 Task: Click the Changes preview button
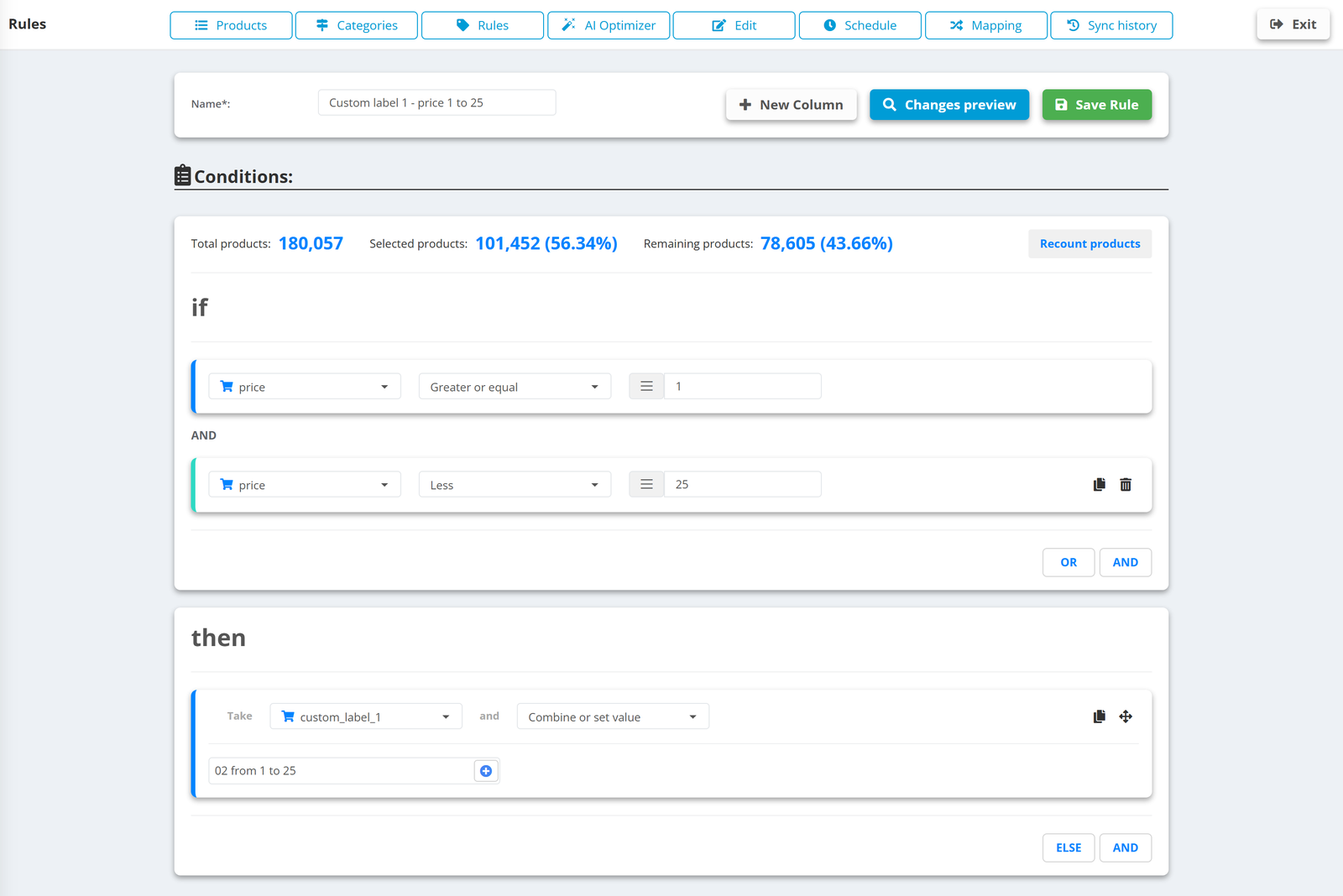pos(949,105)
